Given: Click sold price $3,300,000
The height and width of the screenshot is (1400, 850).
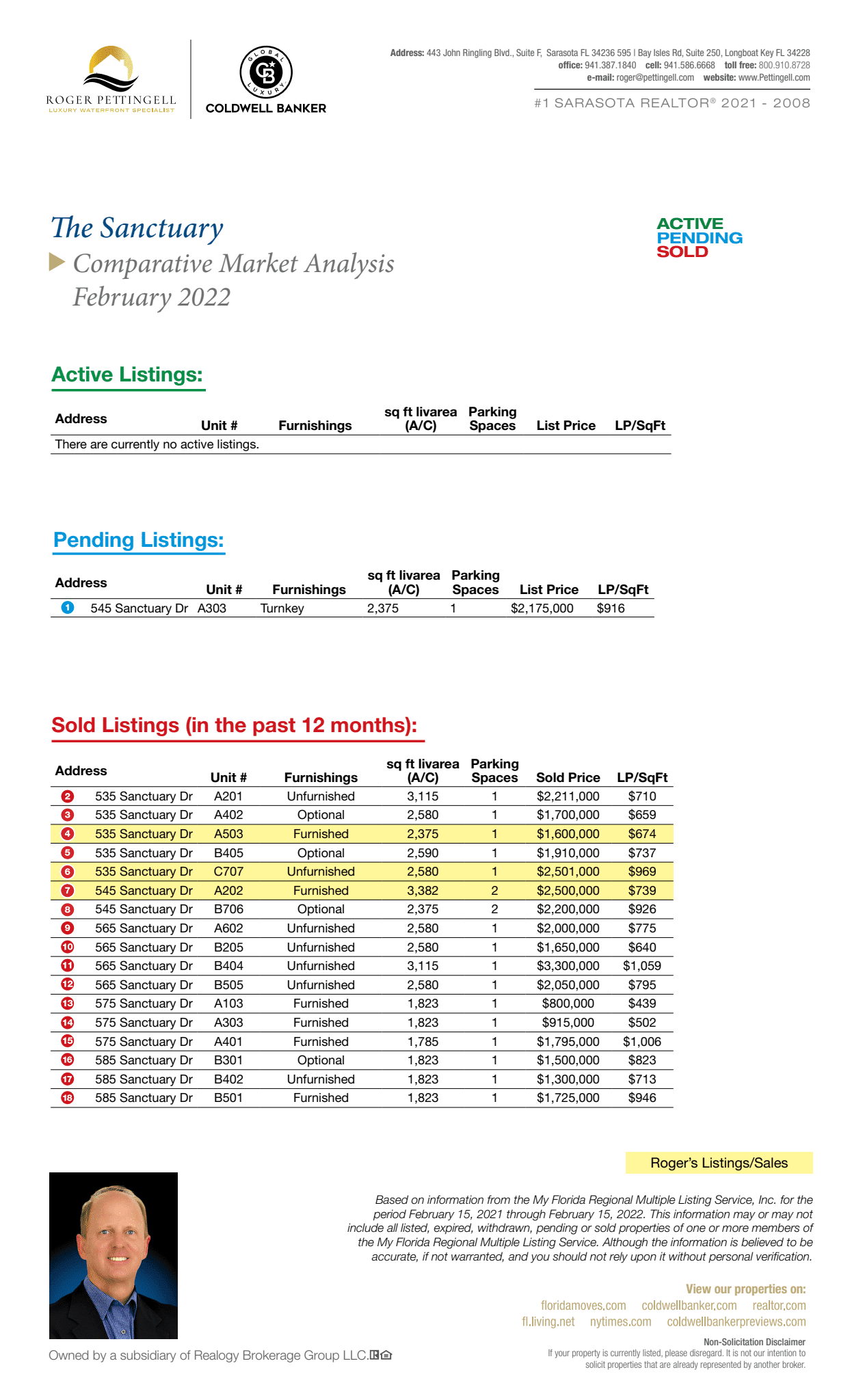Looking at the screenshot, I should (x=568, y=966).
